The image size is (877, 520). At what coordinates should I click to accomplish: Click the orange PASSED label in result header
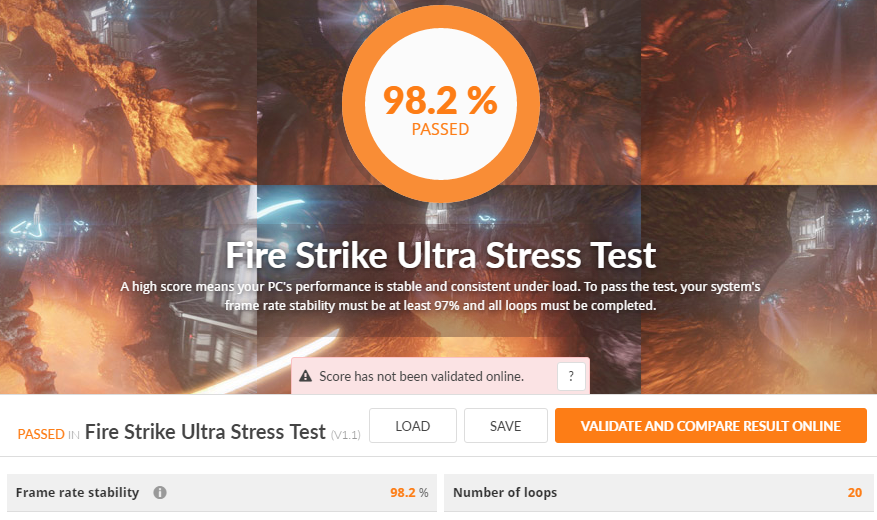(x=41, y=434)
